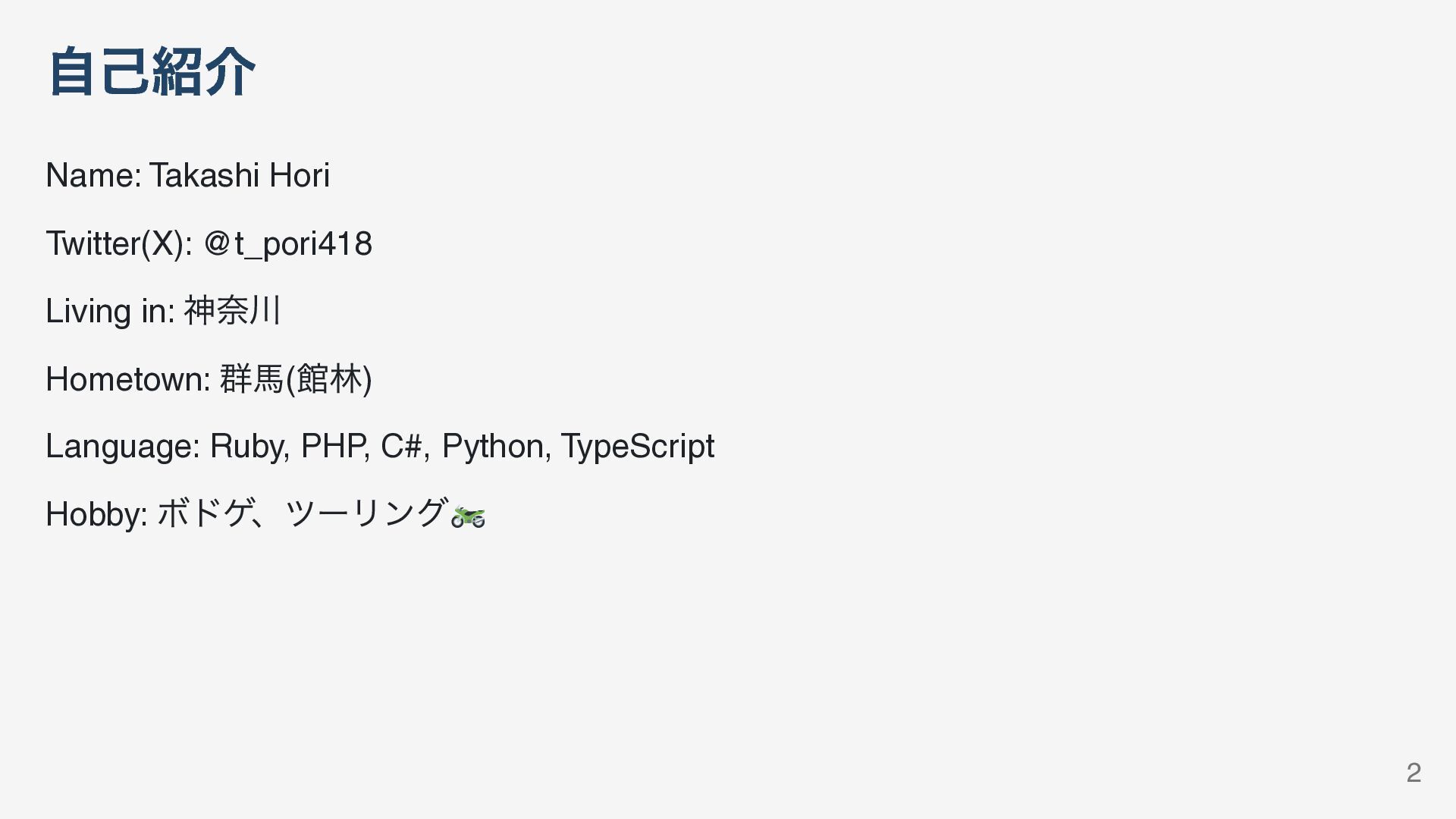Click the word Python in languages
This screenshot has height=819, width=1456.
(x=497, y=446)
